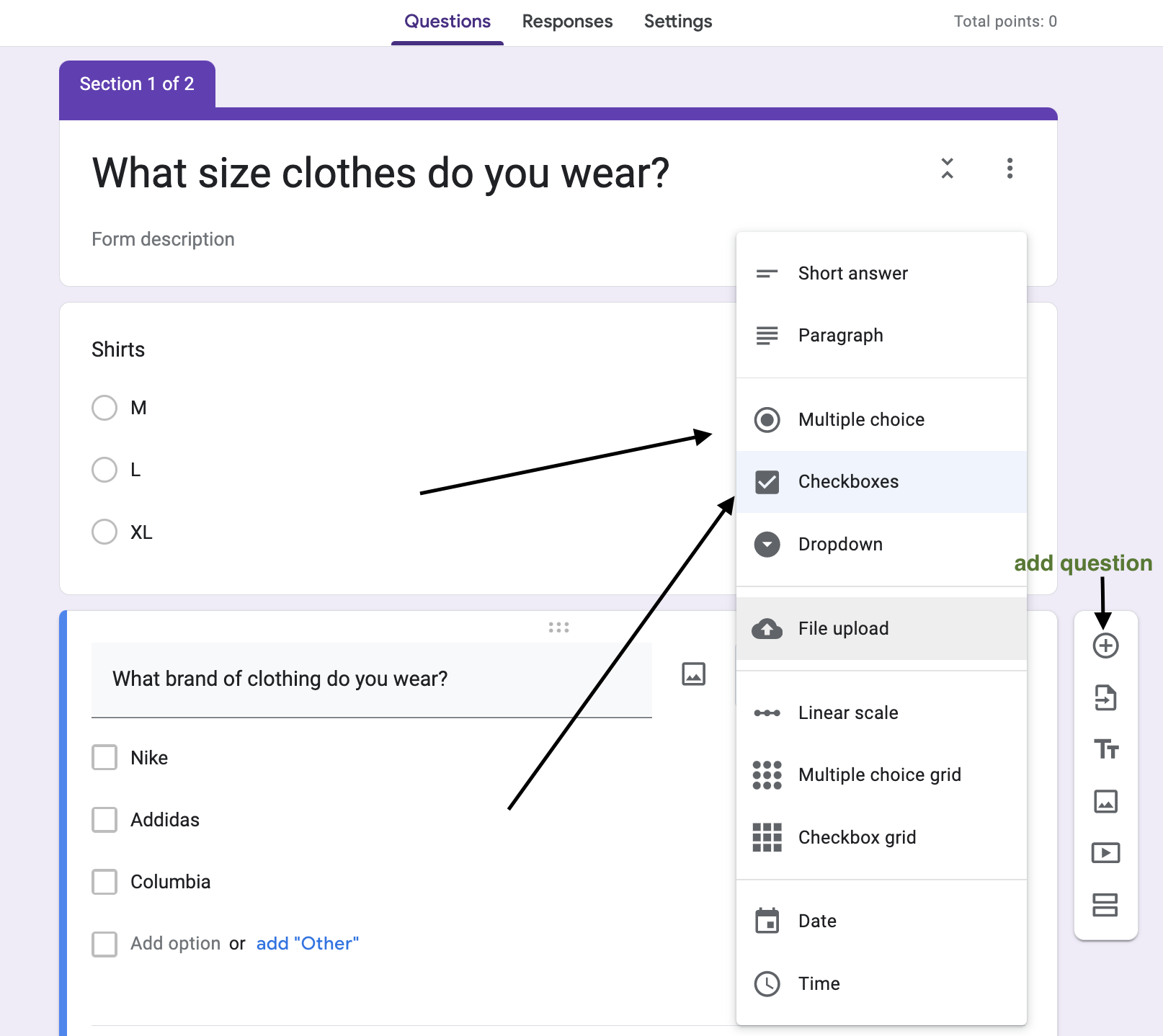Click the Form description field
Image resolution: width=1163 pixels, height=1036 pixels.
(163, 238)
